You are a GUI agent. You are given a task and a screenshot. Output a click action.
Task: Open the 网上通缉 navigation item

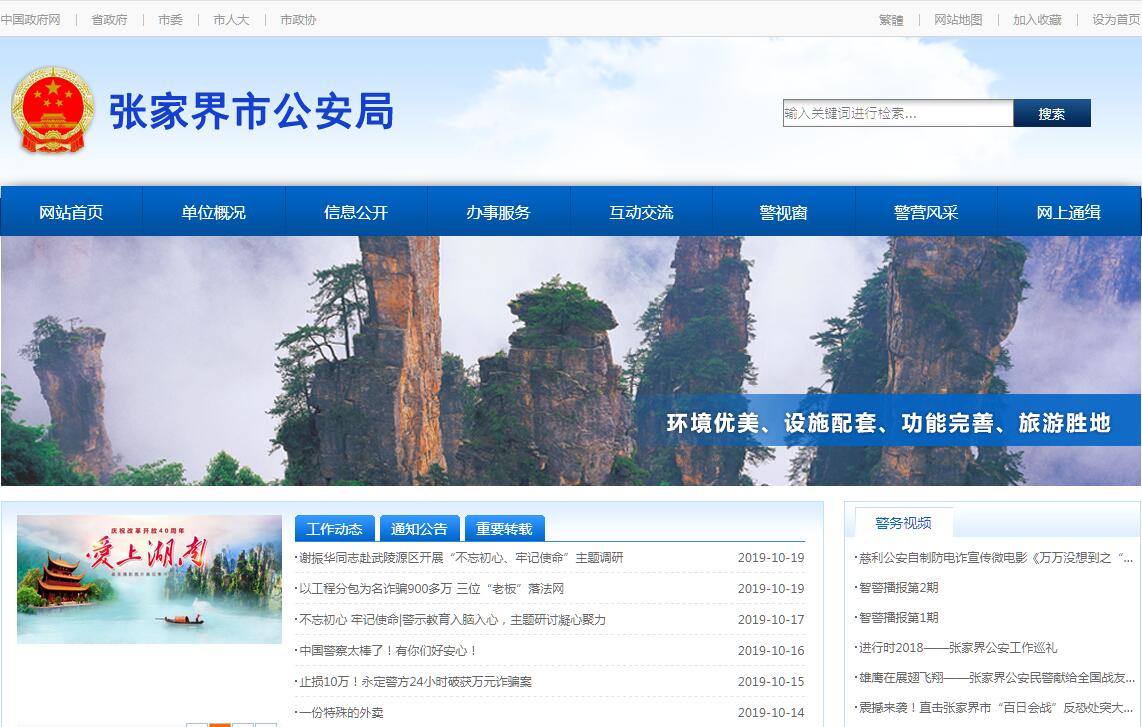(1068, 212)
